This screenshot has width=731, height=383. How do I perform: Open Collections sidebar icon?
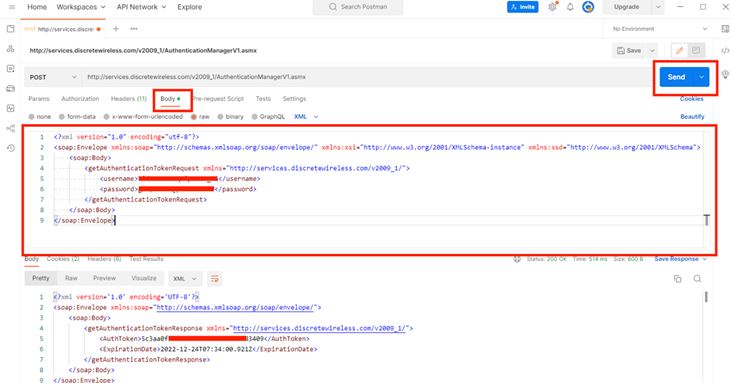11,29
